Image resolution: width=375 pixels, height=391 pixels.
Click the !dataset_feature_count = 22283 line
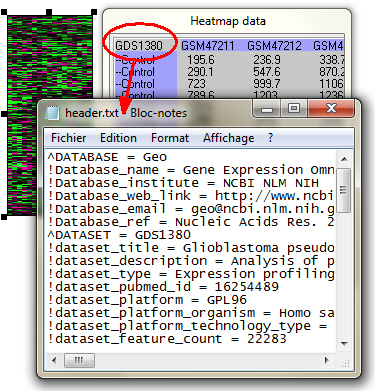167,339
